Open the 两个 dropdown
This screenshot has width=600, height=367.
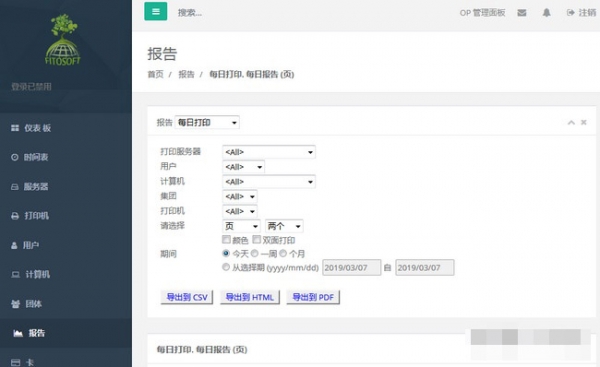point(284,226)
